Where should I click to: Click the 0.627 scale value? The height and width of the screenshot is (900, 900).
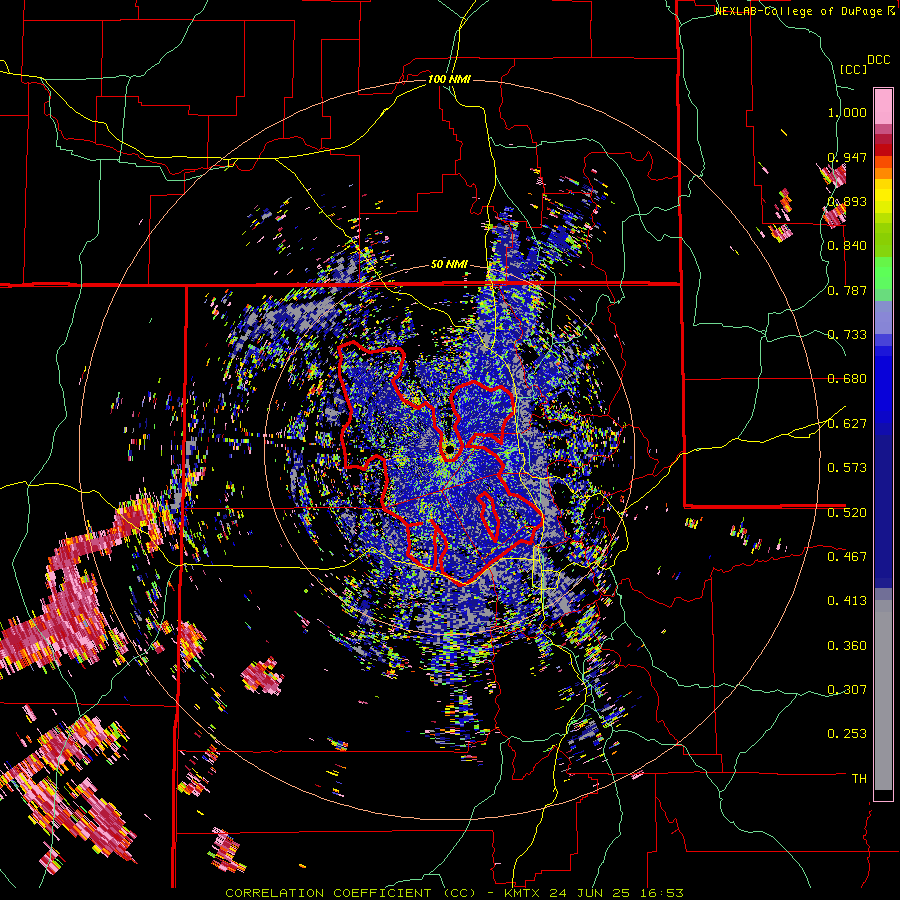[847, 424]
